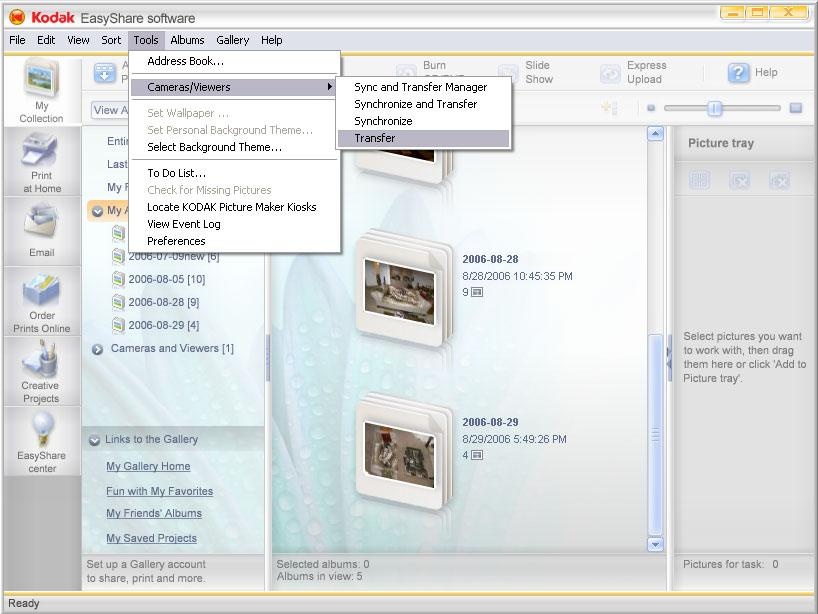Click the Kodak logo icon in title bar
818x614 pixels.
17,18
